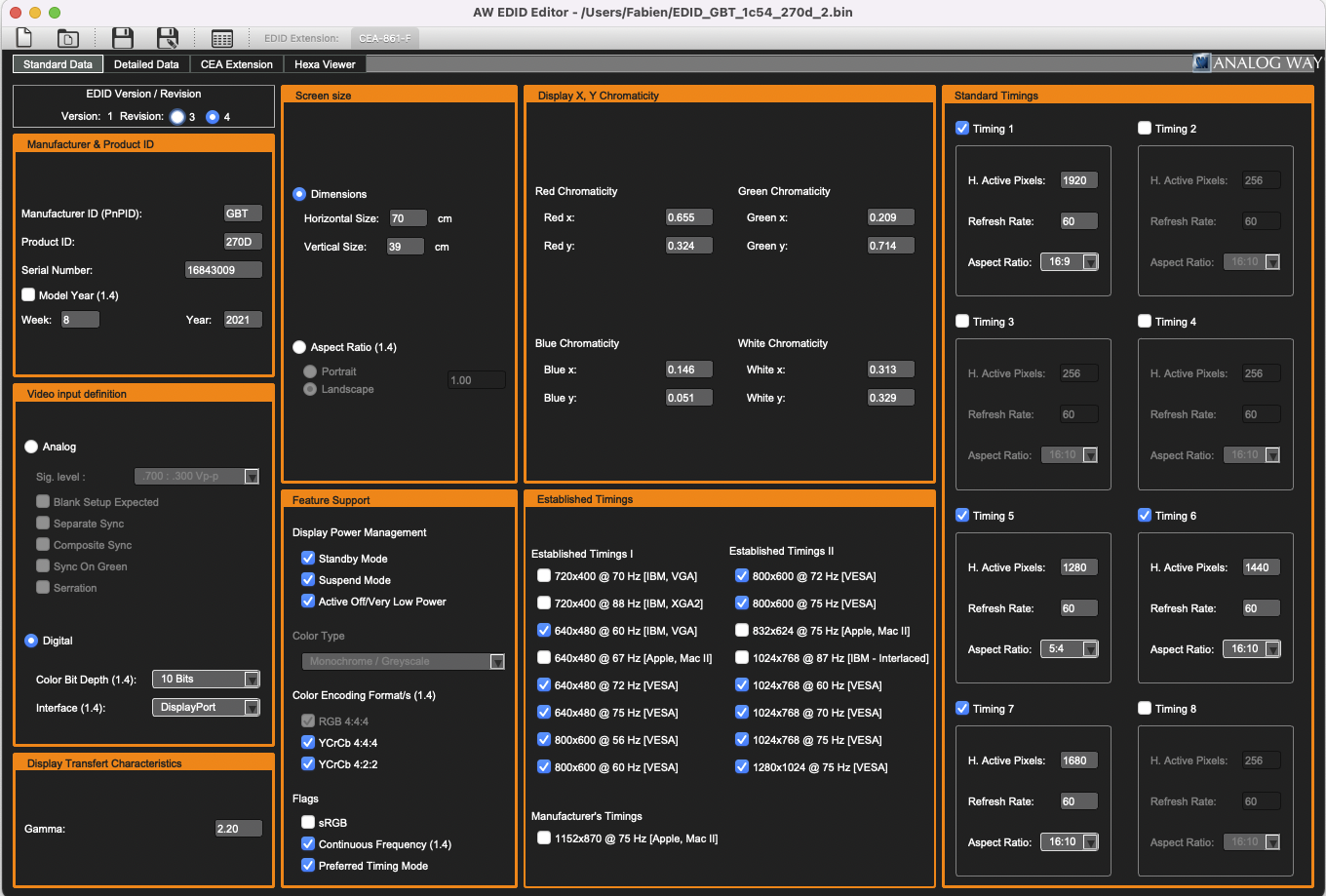Open Timing 7 Aspect Ratio dropdown
Screen dimensions: 1326x896
point(1070,842)
